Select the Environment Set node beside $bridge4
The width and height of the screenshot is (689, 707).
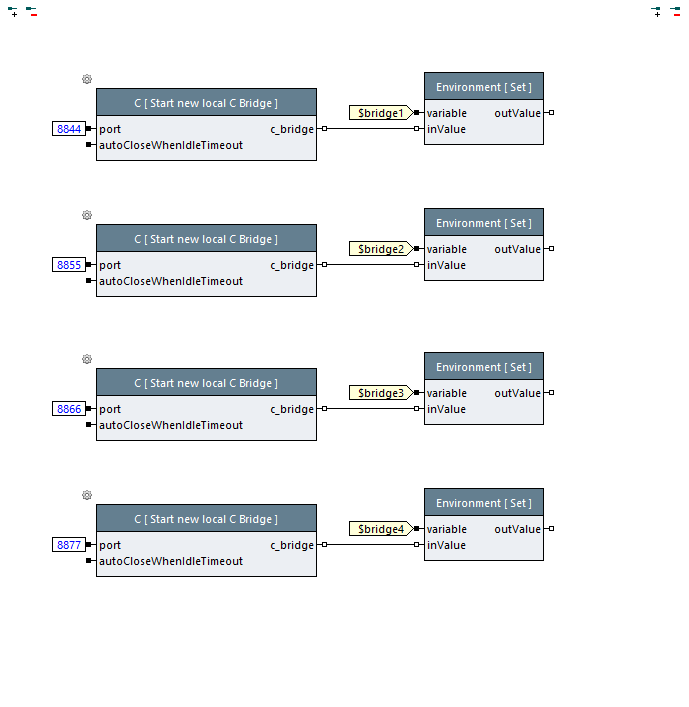(x=484, y=503)
